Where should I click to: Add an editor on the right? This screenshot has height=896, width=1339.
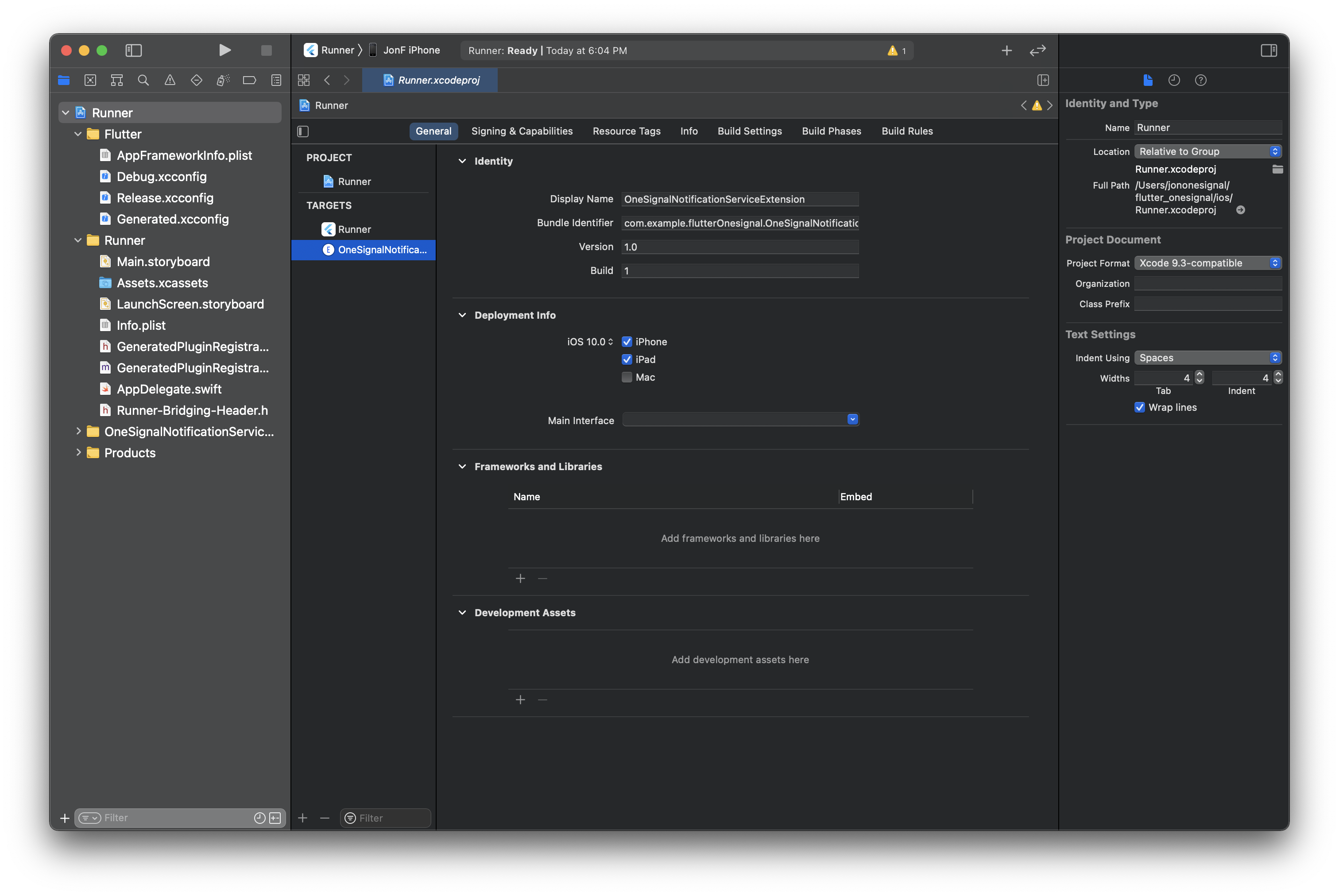pos(1043,80)
